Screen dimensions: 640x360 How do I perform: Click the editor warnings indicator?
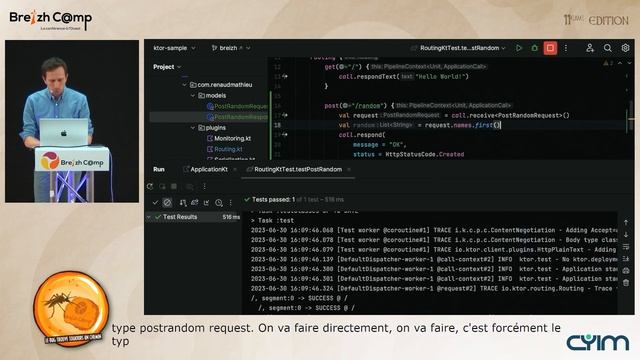tap(608, 63)
